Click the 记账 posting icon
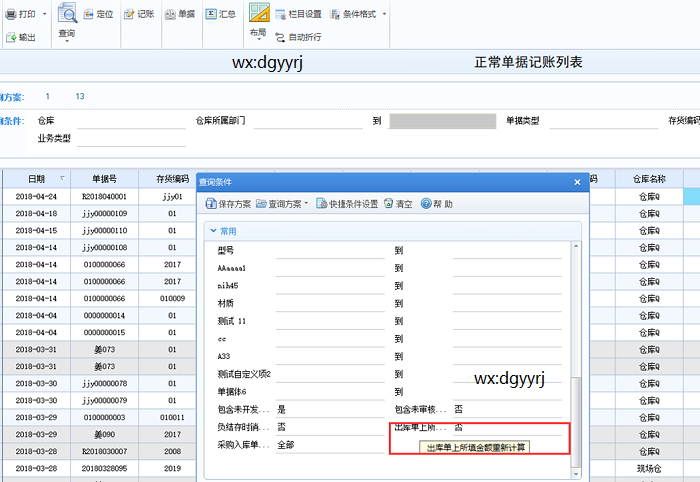The width and height of the screenshot is (700, 482). pos(129,14)
